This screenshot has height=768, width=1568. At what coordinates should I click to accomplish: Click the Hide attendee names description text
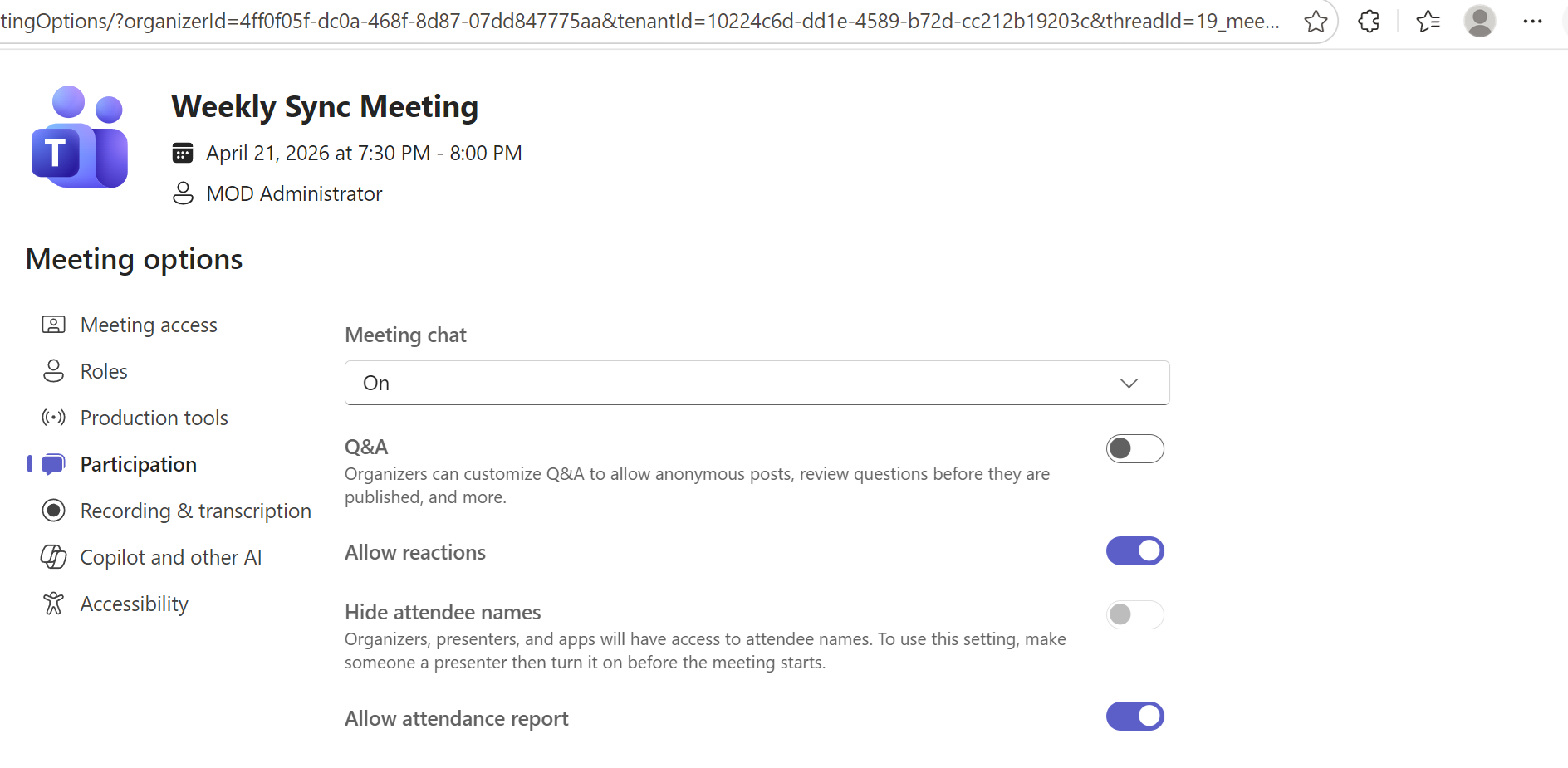705,651
